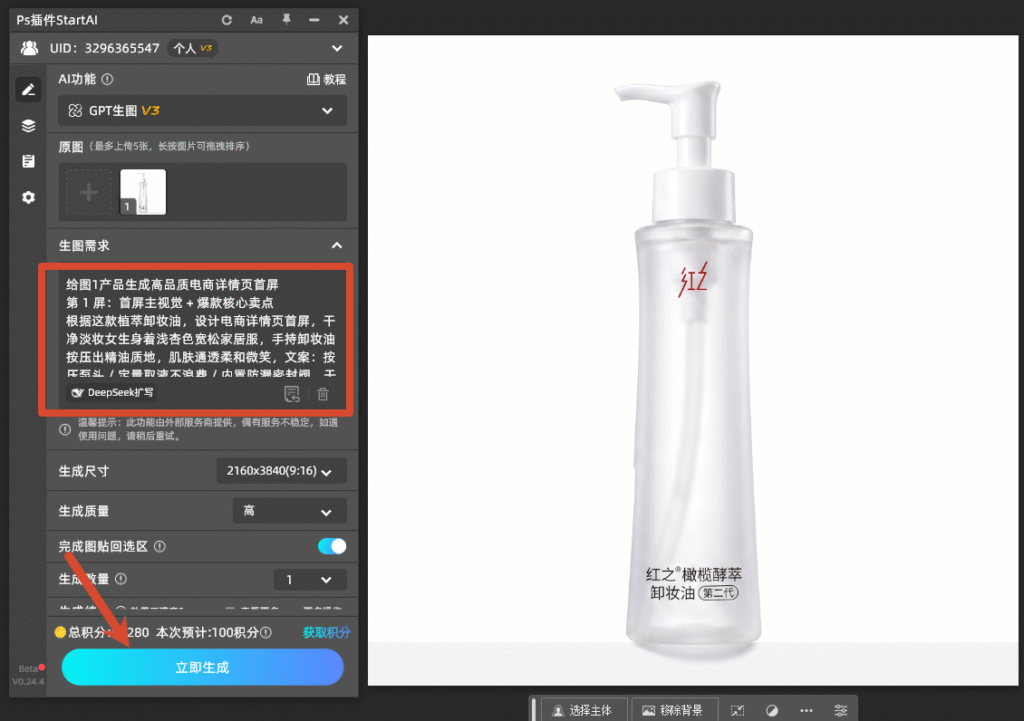The height and width of the screenshot is (721, 1024).
Task: Click info icon beside 生成数量
Action: (x=121, y=579)
